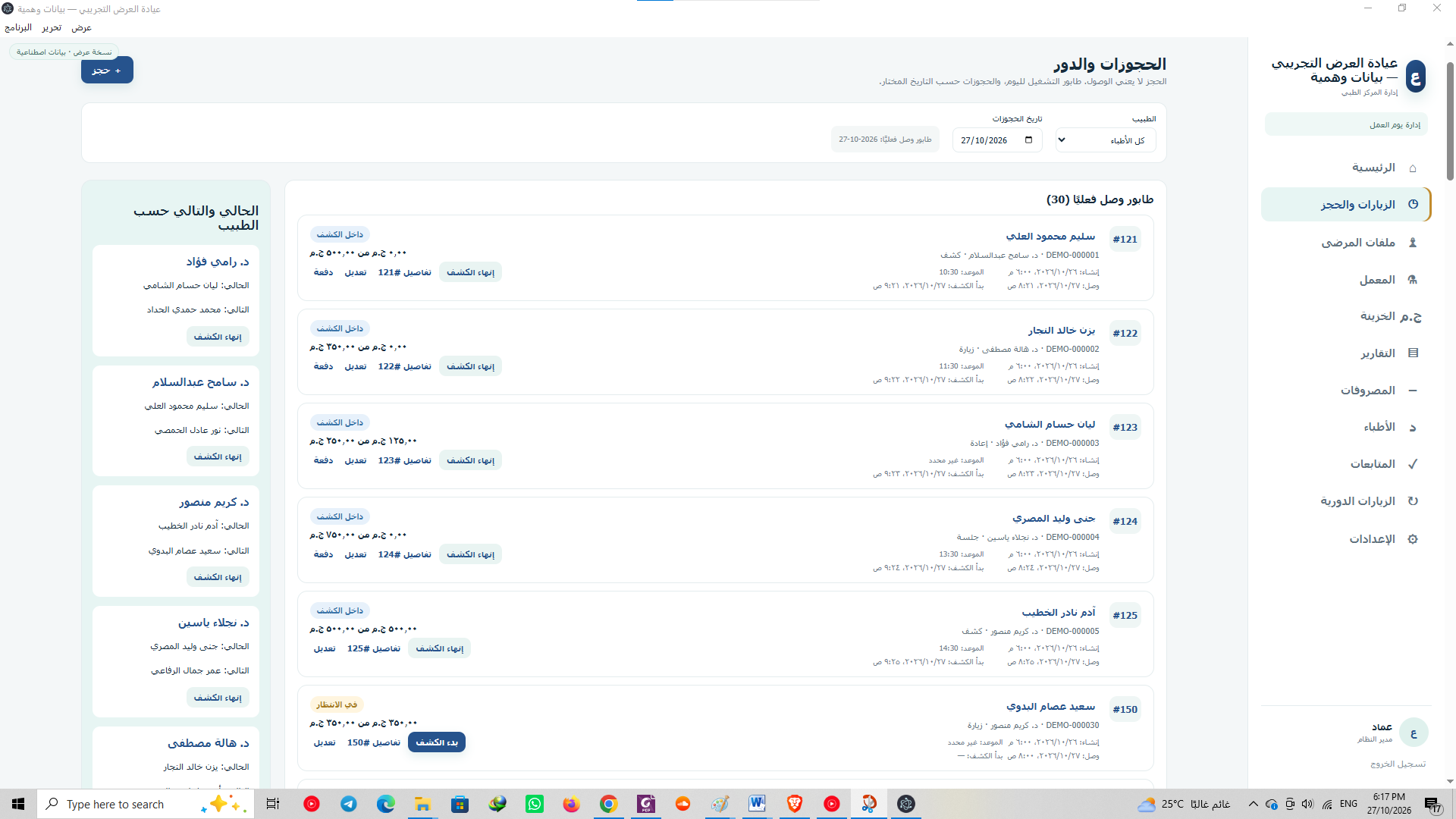
Task: Click patient name سليم محمود العلي
Action: coord(1050,237)
